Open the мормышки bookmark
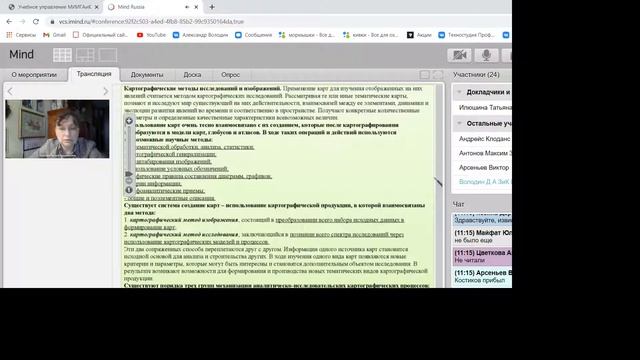 (x=307, y=35)
